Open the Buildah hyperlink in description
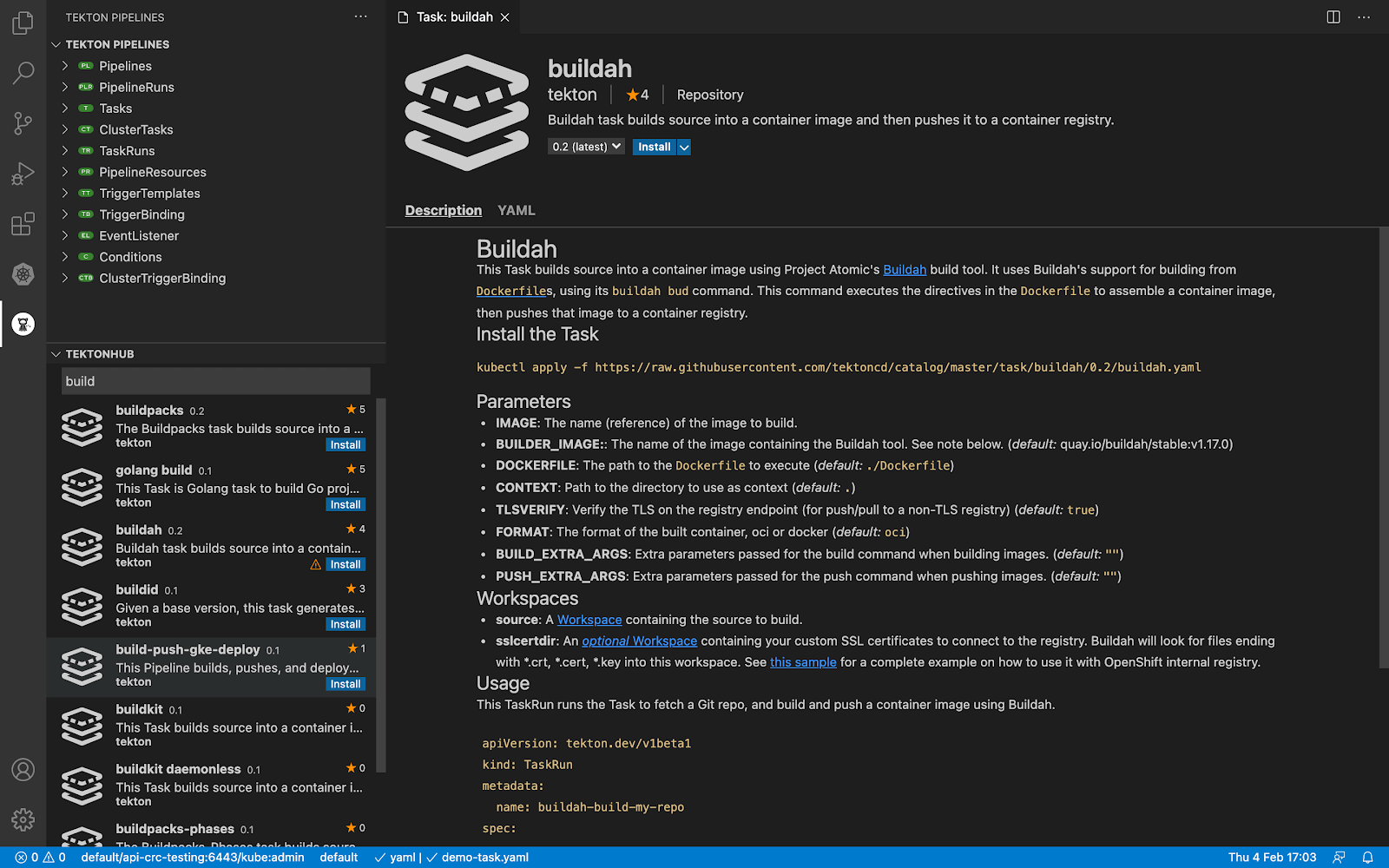Screen dimensions: 1389x868 (x=905, y=270)
